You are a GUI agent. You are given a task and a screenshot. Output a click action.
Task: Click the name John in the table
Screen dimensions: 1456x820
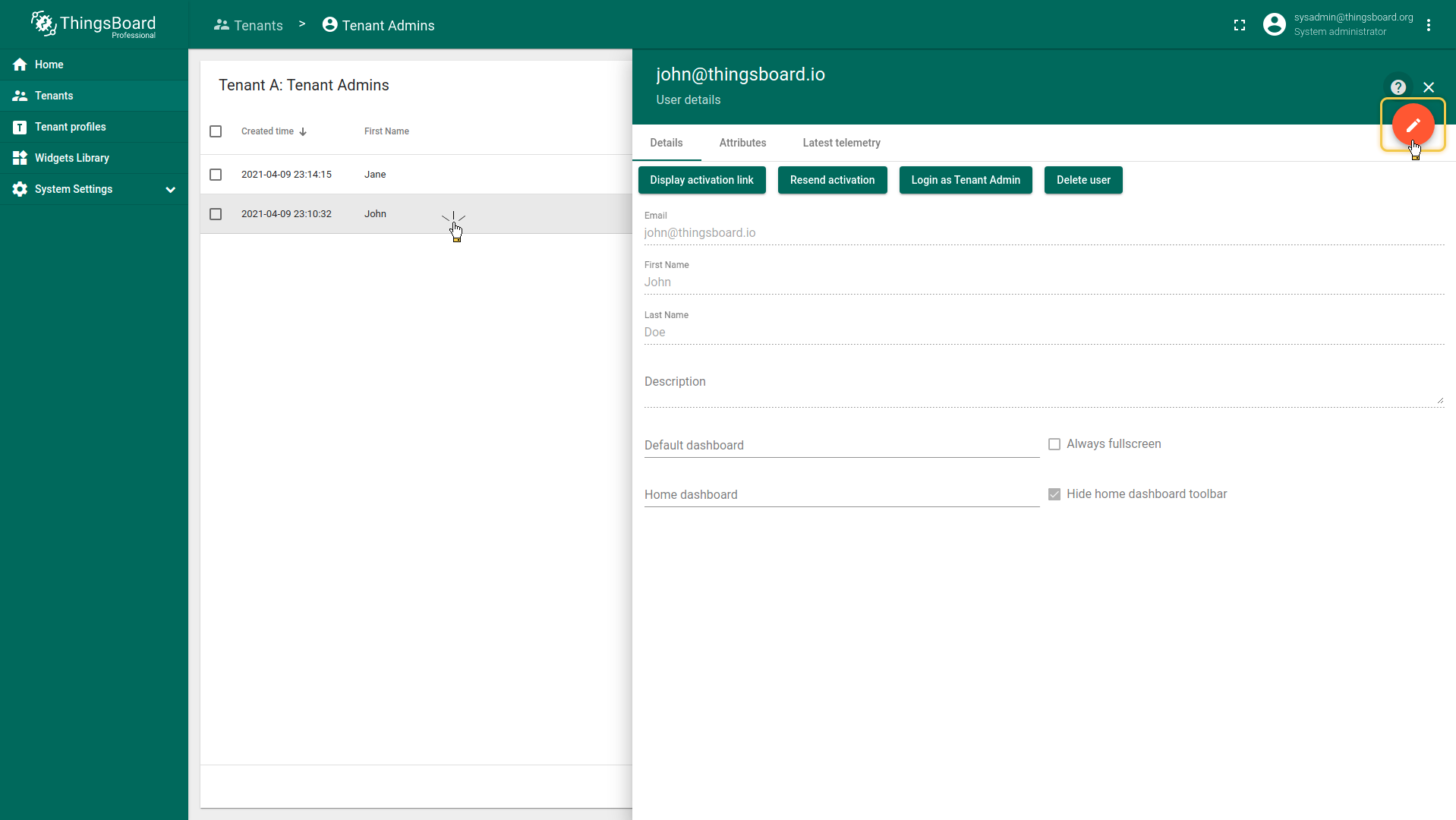pos(375,214)
